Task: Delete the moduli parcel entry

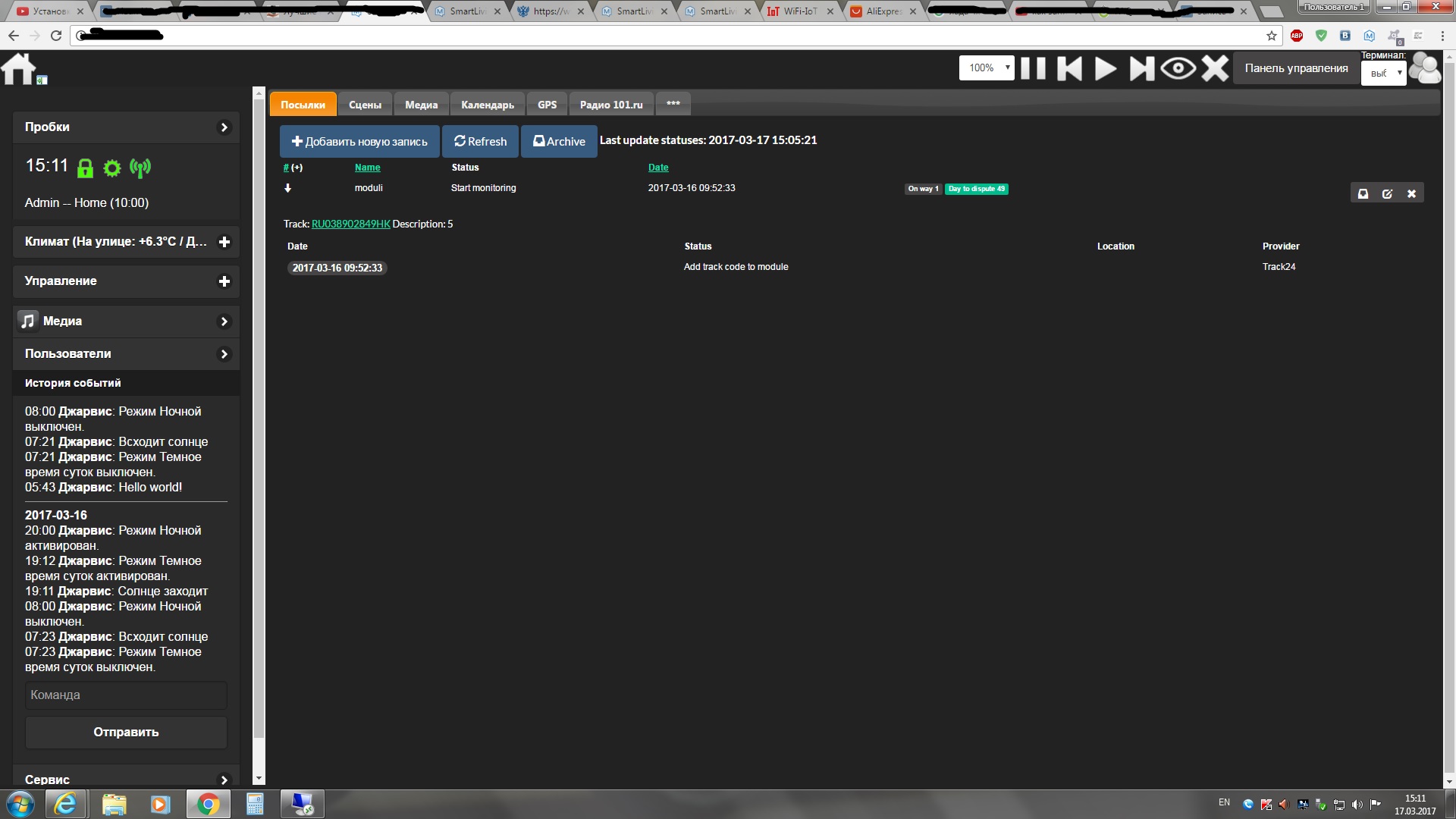Action: (x=1411, y=194)
